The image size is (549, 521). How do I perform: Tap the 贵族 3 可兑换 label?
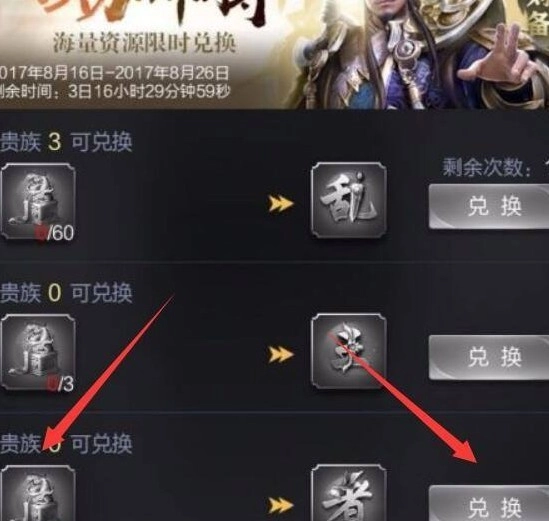(66, 142)
